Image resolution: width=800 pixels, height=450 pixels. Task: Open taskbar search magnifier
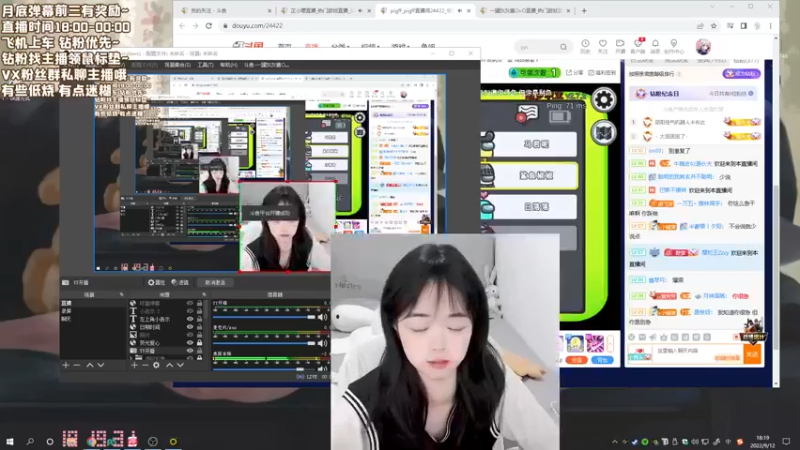[x=30, y=441]
